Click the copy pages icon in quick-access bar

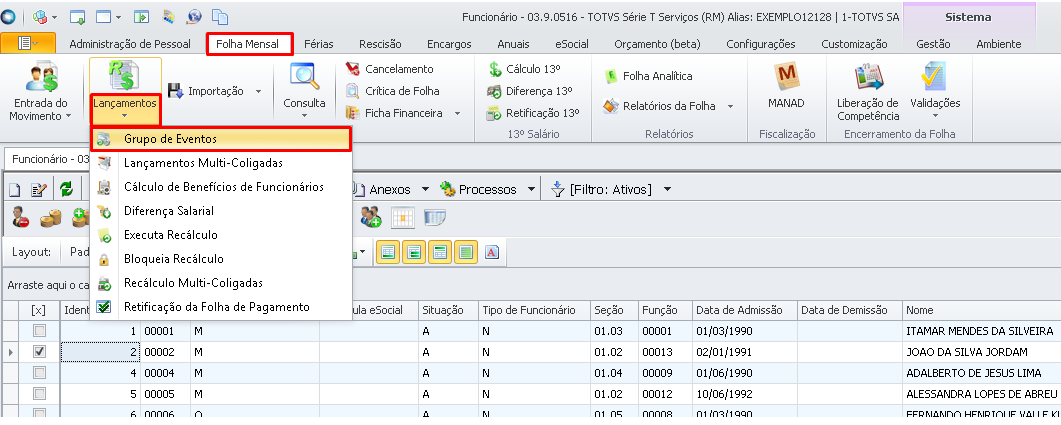coord(219,17)
